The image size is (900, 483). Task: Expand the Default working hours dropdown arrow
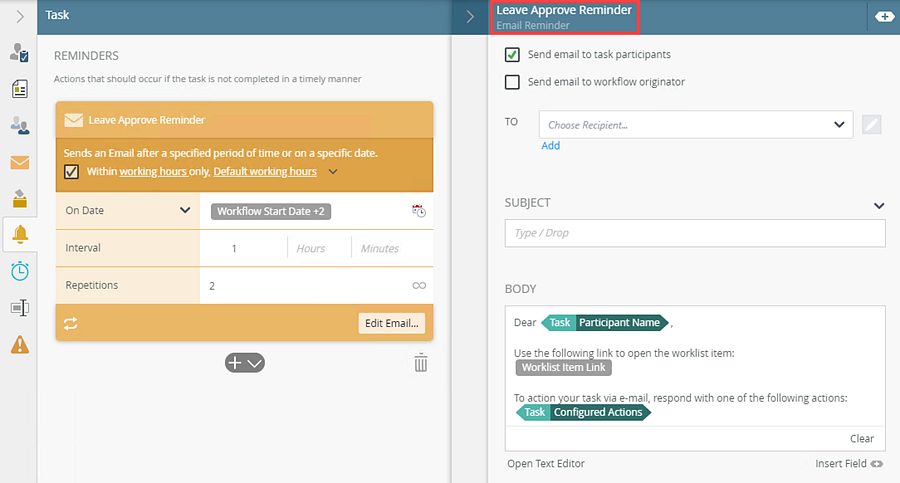[x=333, y=172]
